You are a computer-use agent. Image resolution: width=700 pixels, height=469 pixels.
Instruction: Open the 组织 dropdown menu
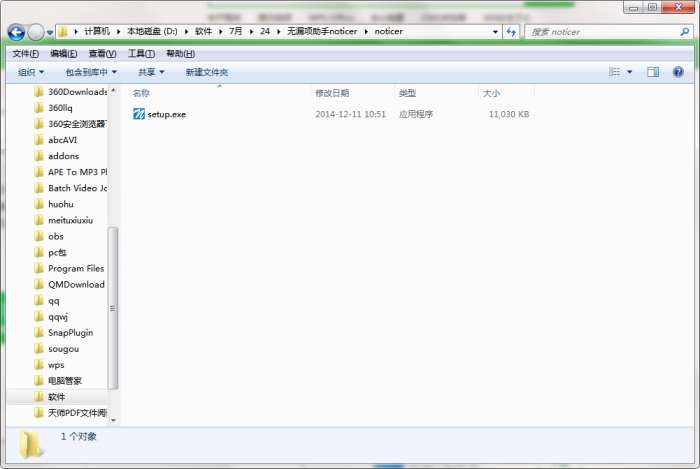pos(31,72)
